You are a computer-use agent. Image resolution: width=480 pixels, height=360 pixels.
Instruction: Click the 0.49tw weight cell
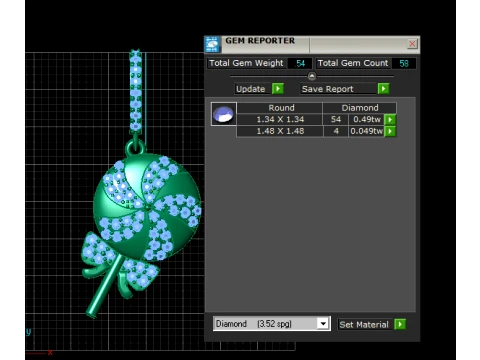366,119
